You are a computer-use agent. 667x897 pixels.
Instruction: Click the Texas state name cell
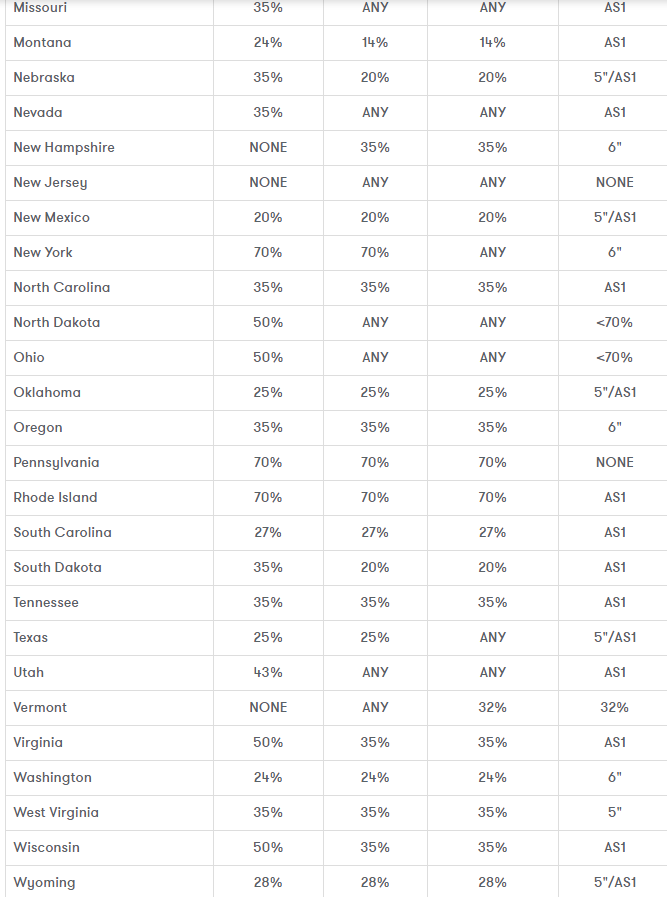31,638
